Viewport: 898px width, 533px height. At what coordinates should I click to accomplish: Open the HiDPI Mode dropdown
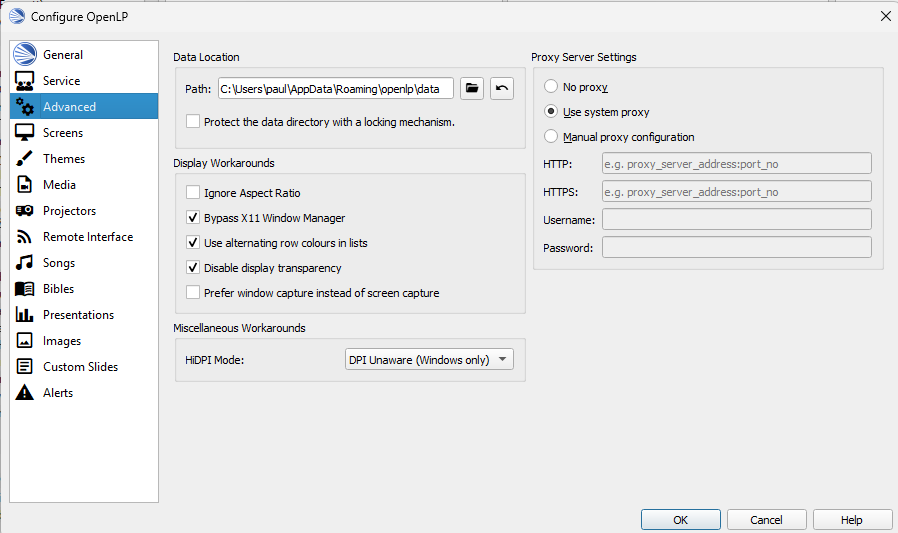point(428,360)
